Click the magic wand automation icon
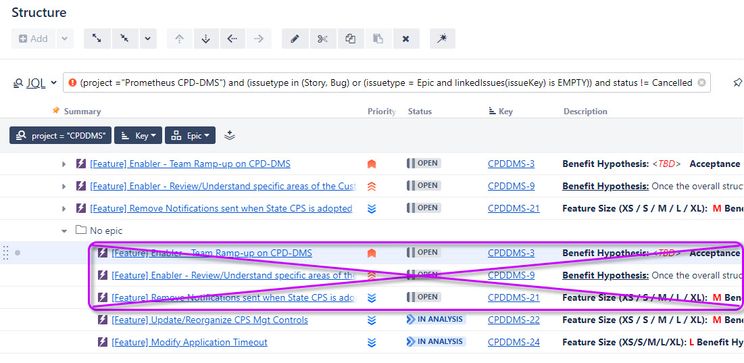Image resolution: width=744 pixels, height=363 pixels. 443,39
